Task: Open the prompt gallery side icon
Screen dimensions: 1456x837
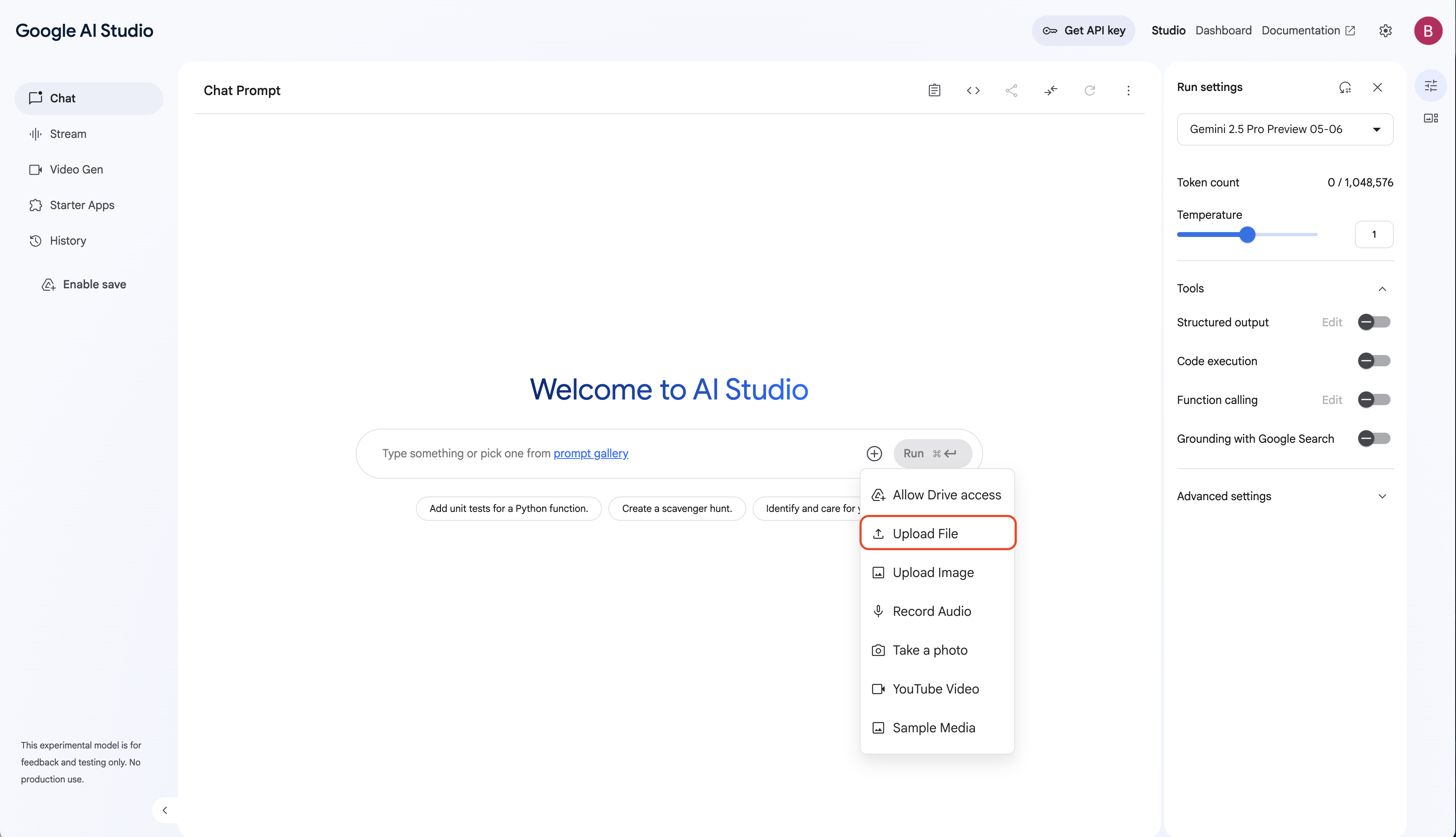Action: 1431,118
